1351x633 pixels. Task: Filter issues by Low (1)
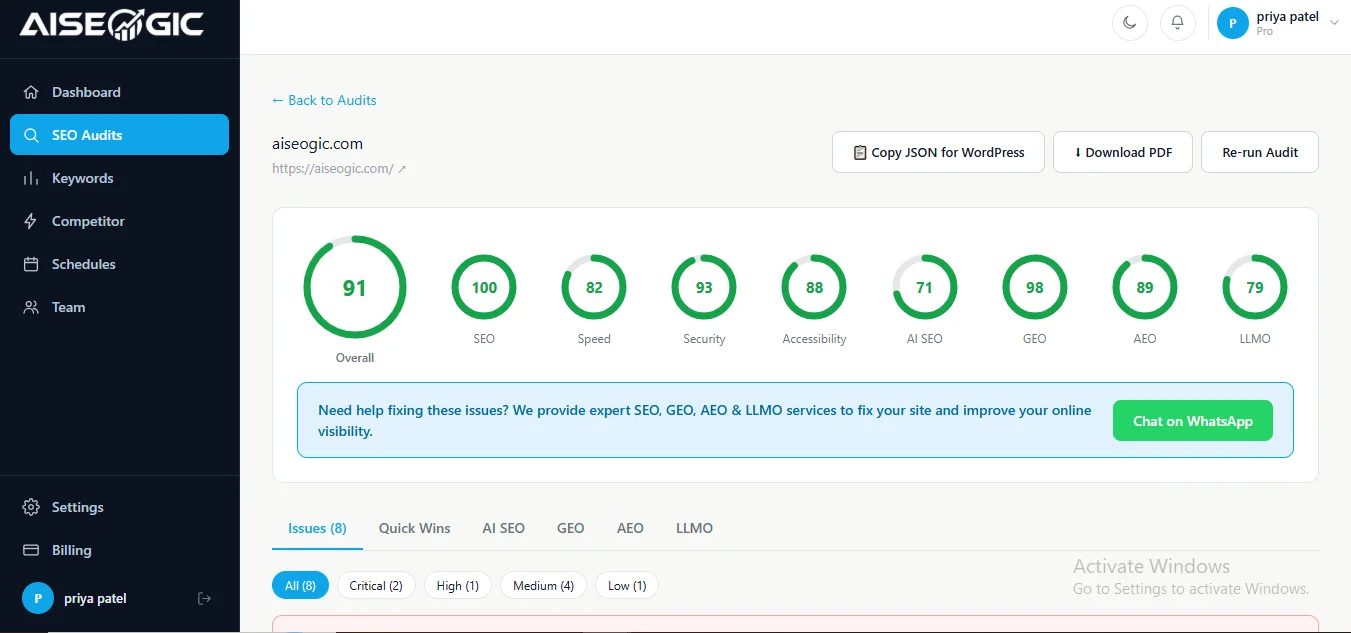point(627,585)
